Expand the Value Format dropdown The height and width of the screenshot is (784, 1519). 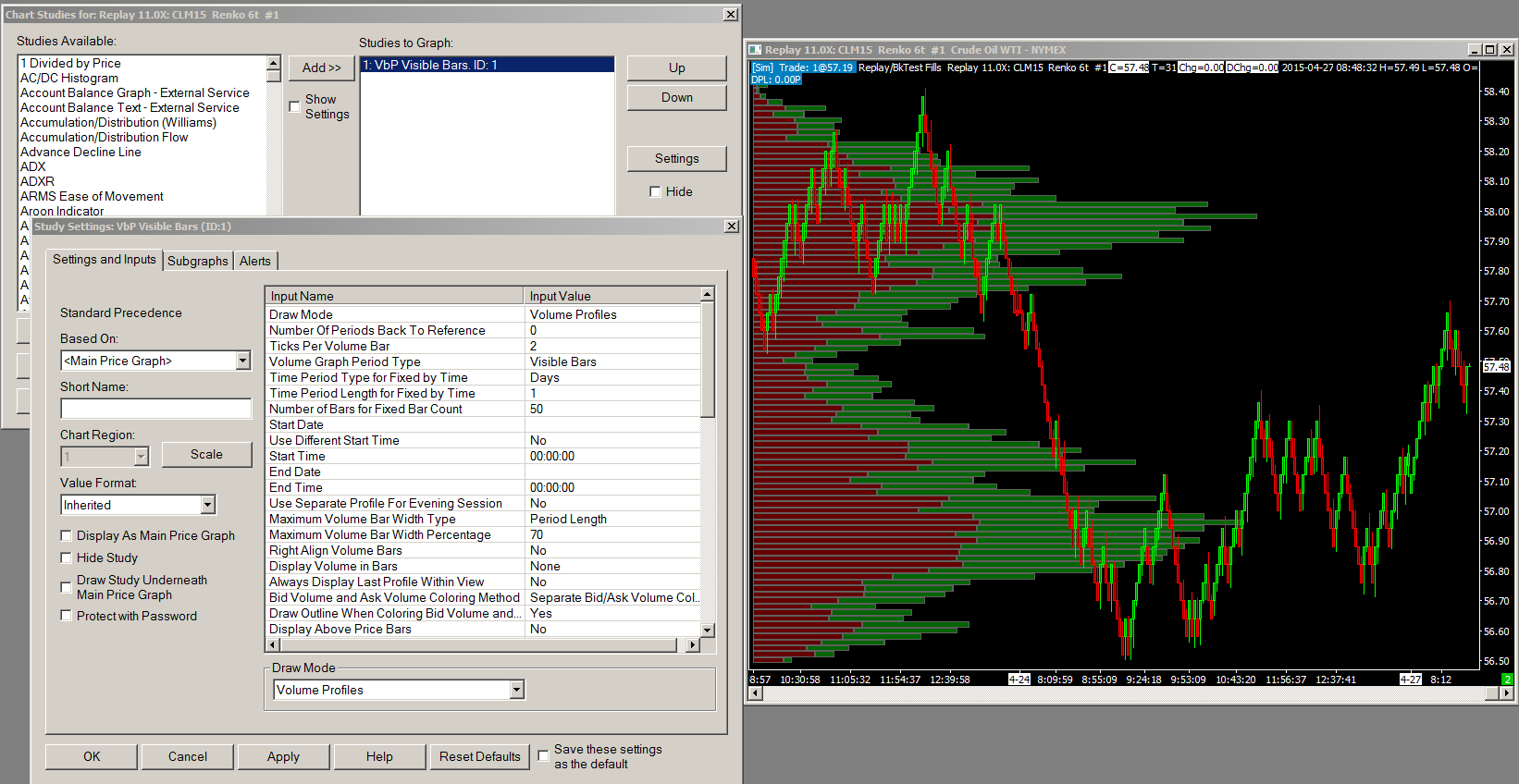click(207, 505)
